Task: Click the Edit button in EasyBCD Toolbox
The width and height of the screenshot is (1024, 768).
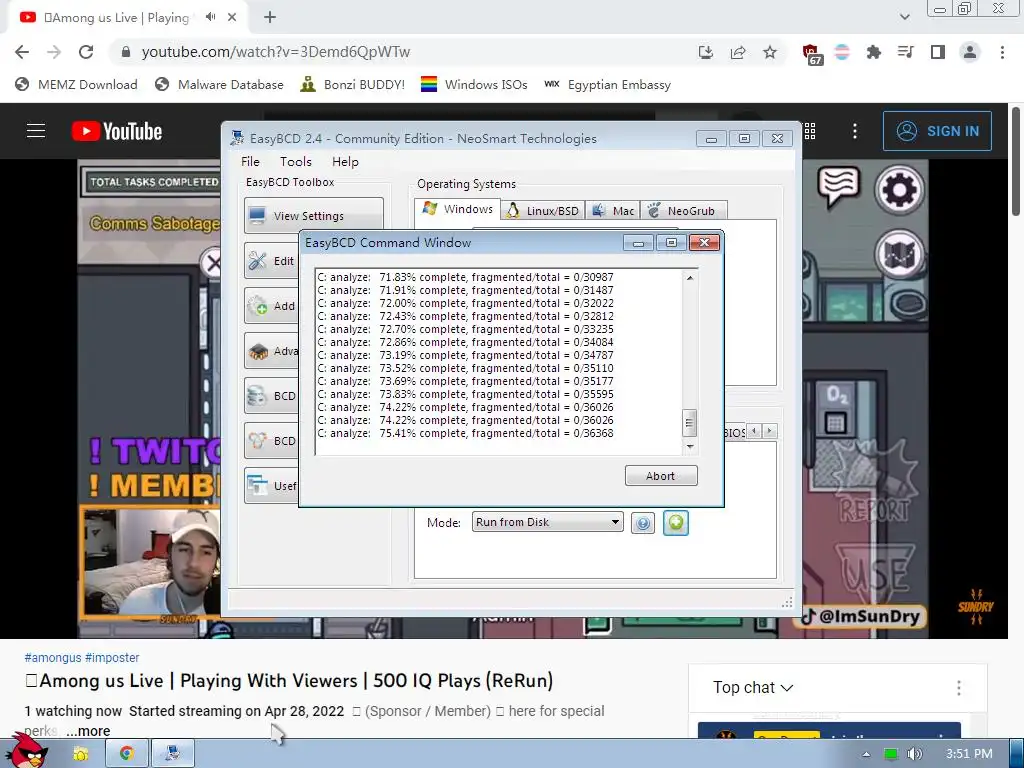Action: [272, 261]
